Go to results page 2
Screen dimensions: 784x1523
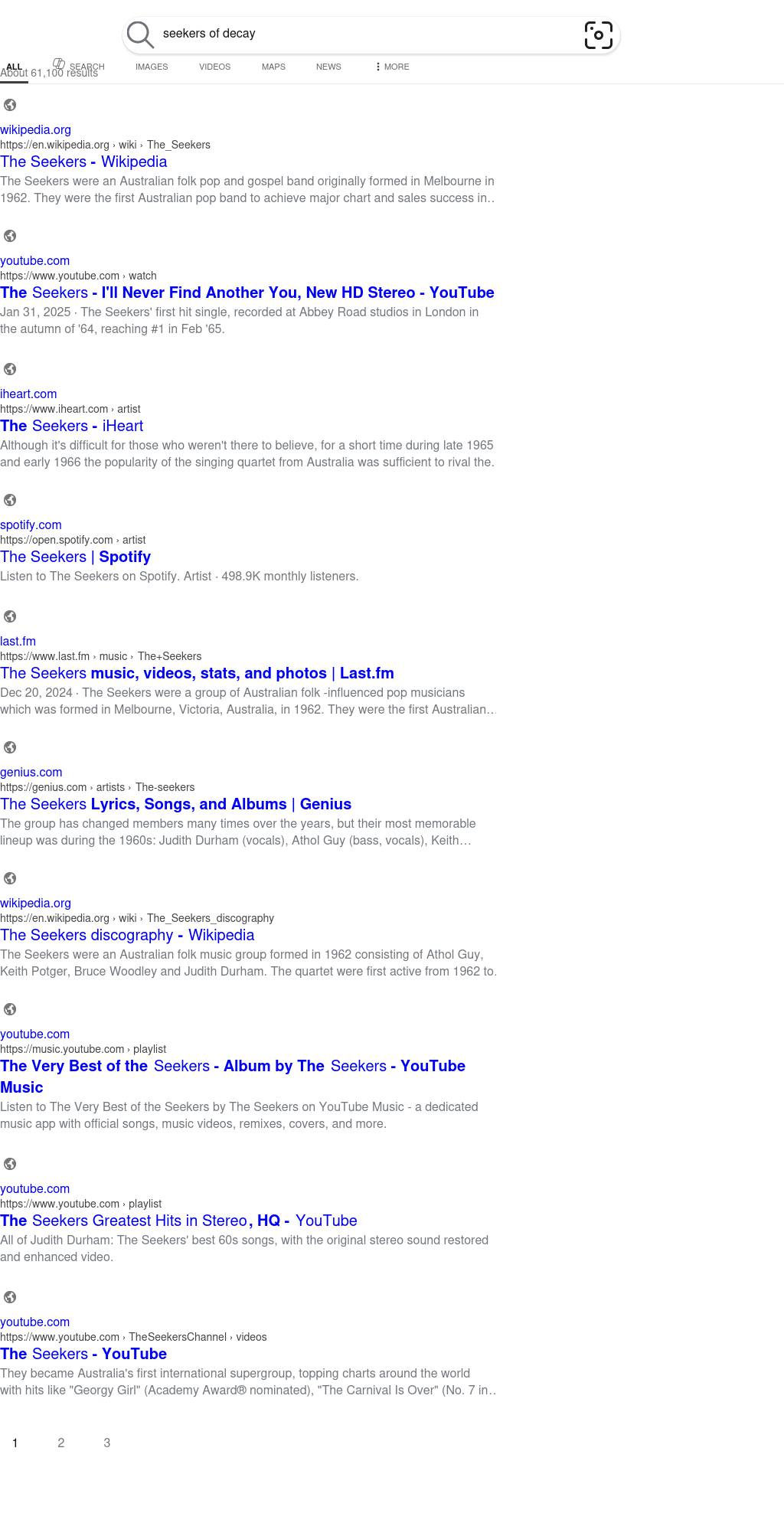(x=61, y=1443)
